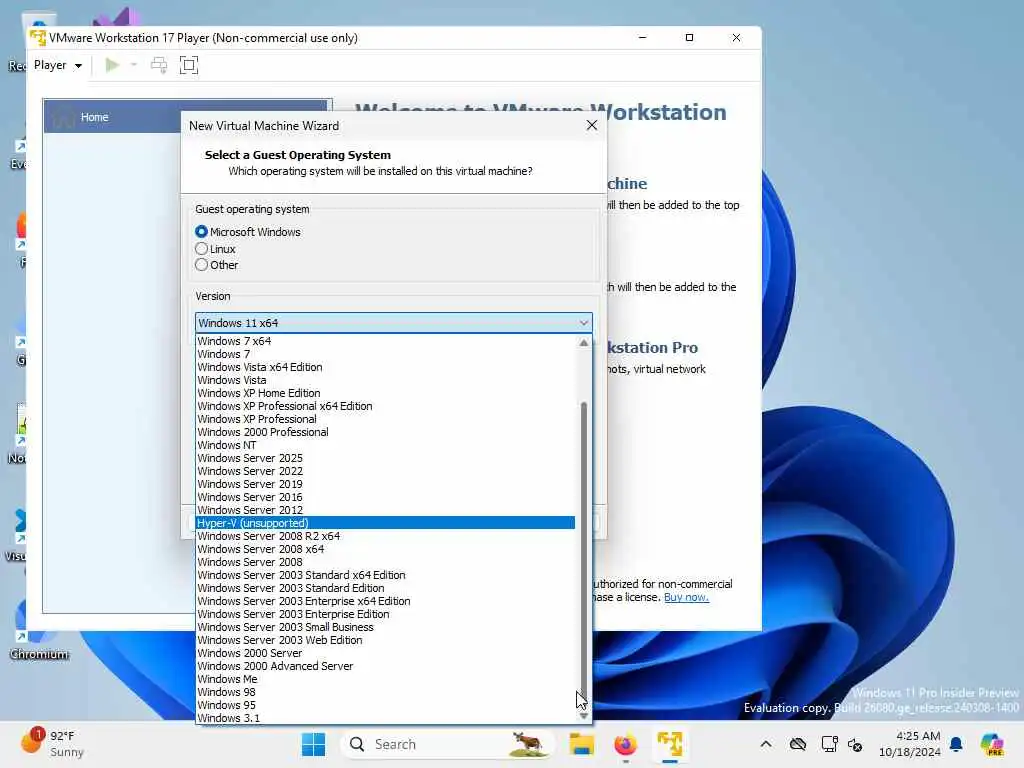The width and height of the screenshot is (1024, 768).
Task: Pick Windows 3.1 entry
Action: tap(385, 718)
